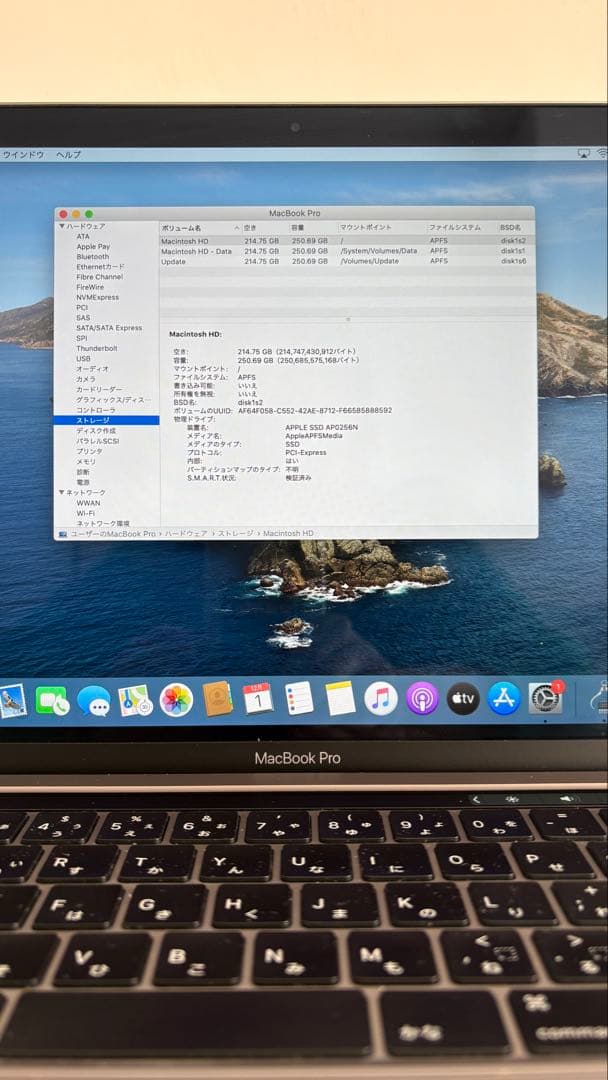Select SPI in the sidebar
This screenshot has width=608, height=1080.
[x=81, y=338]
